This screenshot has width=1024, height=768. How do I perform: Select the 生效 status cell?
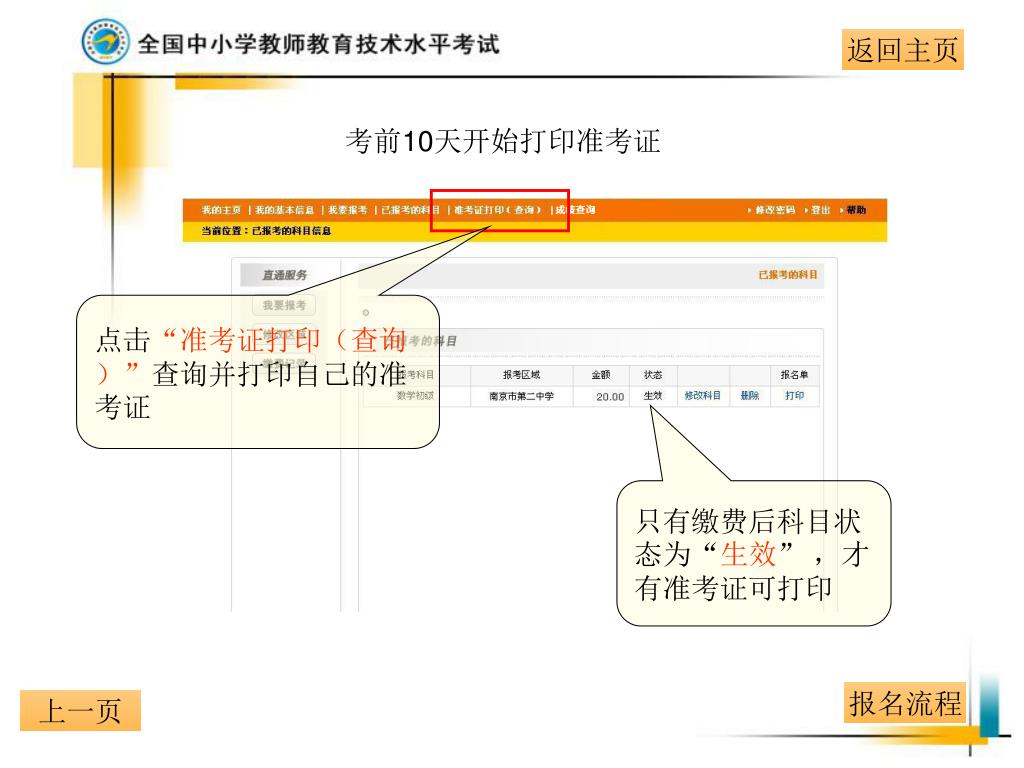[x=653, y=396]
